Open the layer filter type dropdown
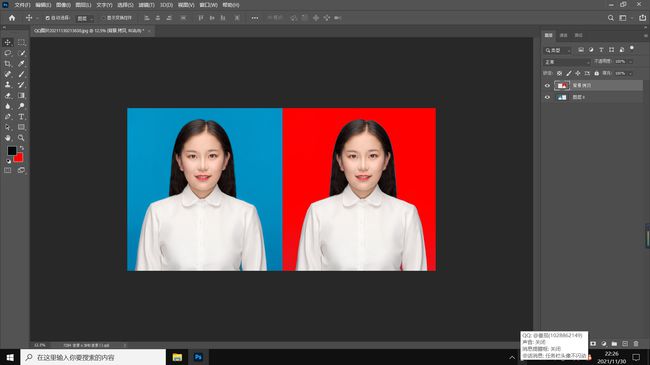Screen dimensions: 650x365 click(558, 50)
